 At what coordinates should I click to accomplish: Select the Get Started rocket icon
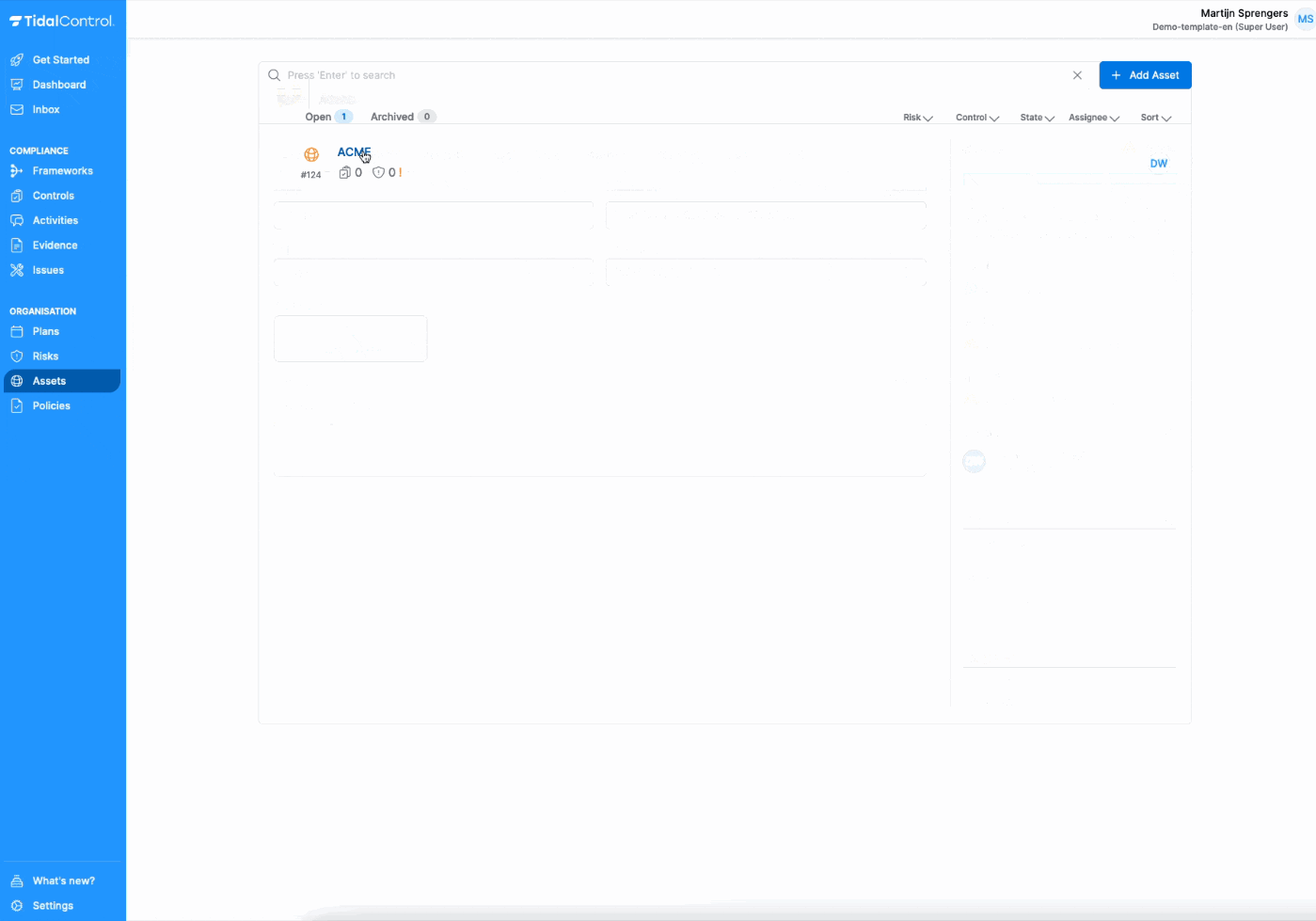pos(17,59)
